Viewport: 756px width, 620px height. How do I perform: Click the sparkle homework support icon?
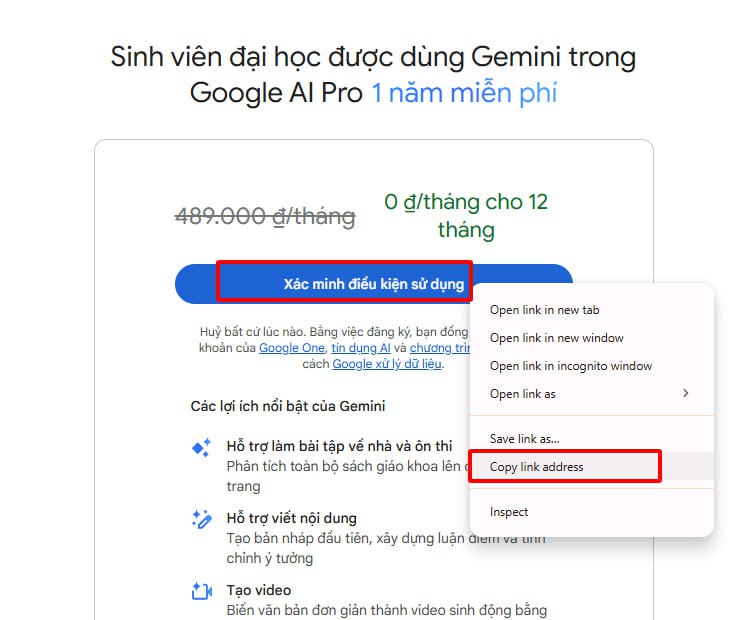[202, 447]
